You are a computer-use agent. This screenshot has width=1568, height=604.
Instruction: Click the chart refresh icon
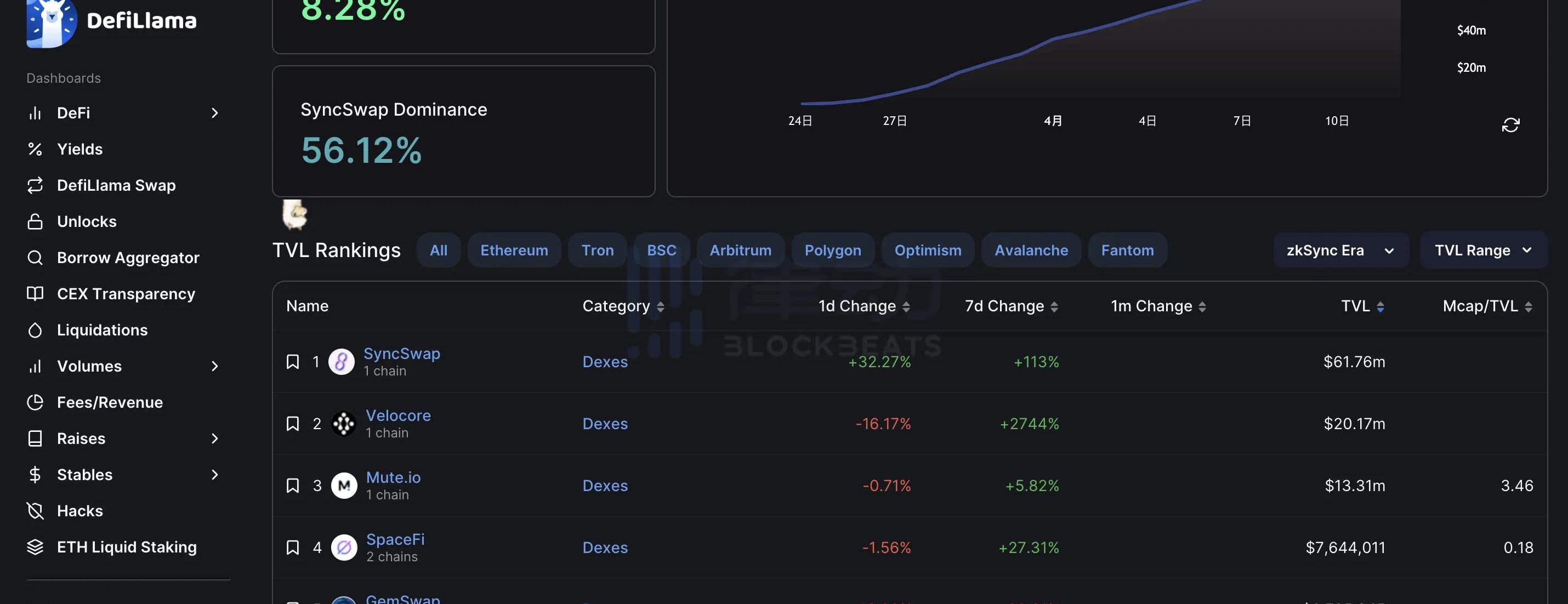click(1510, 125)
